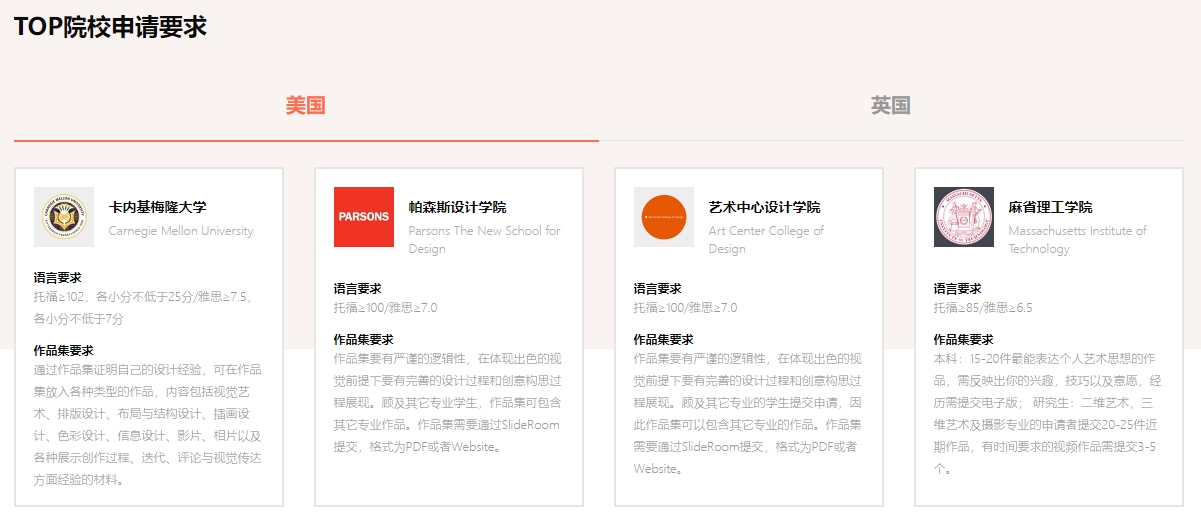Select the 艺术中心设计学院 title
The width and height of the screenshot is (1201, 519).
coord(764,207)
